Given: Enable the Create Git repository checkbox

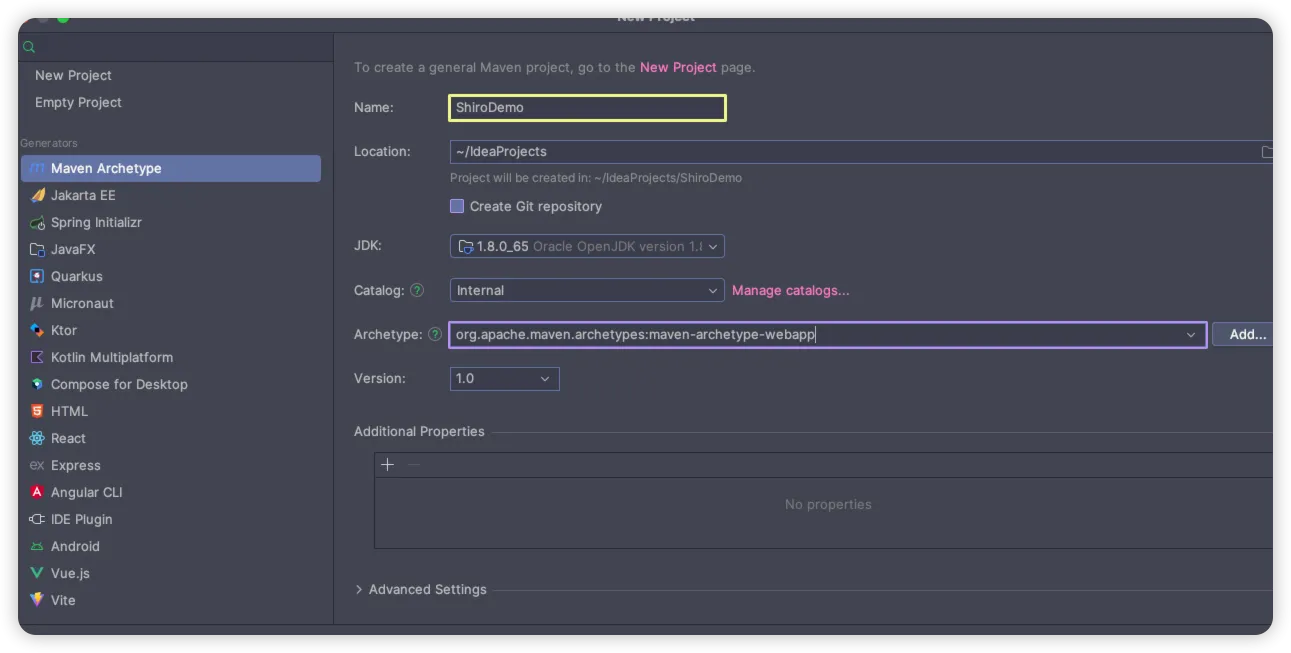Looking at the screenshot, I should tap(457, 207).
